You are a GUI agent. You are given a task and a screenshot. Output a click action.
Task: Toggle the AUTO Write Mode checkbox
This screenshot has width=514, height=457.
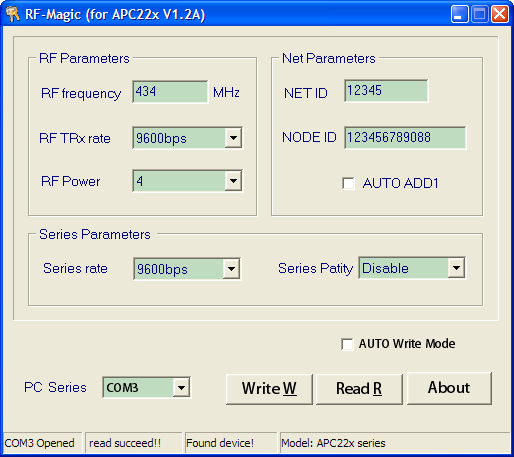pos(347,344)
